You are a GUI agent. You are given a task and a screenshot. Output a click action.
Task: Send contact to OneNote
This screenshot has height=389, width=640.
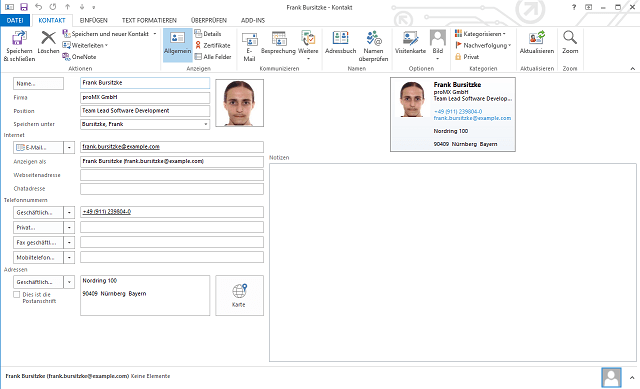coord(80,57)
